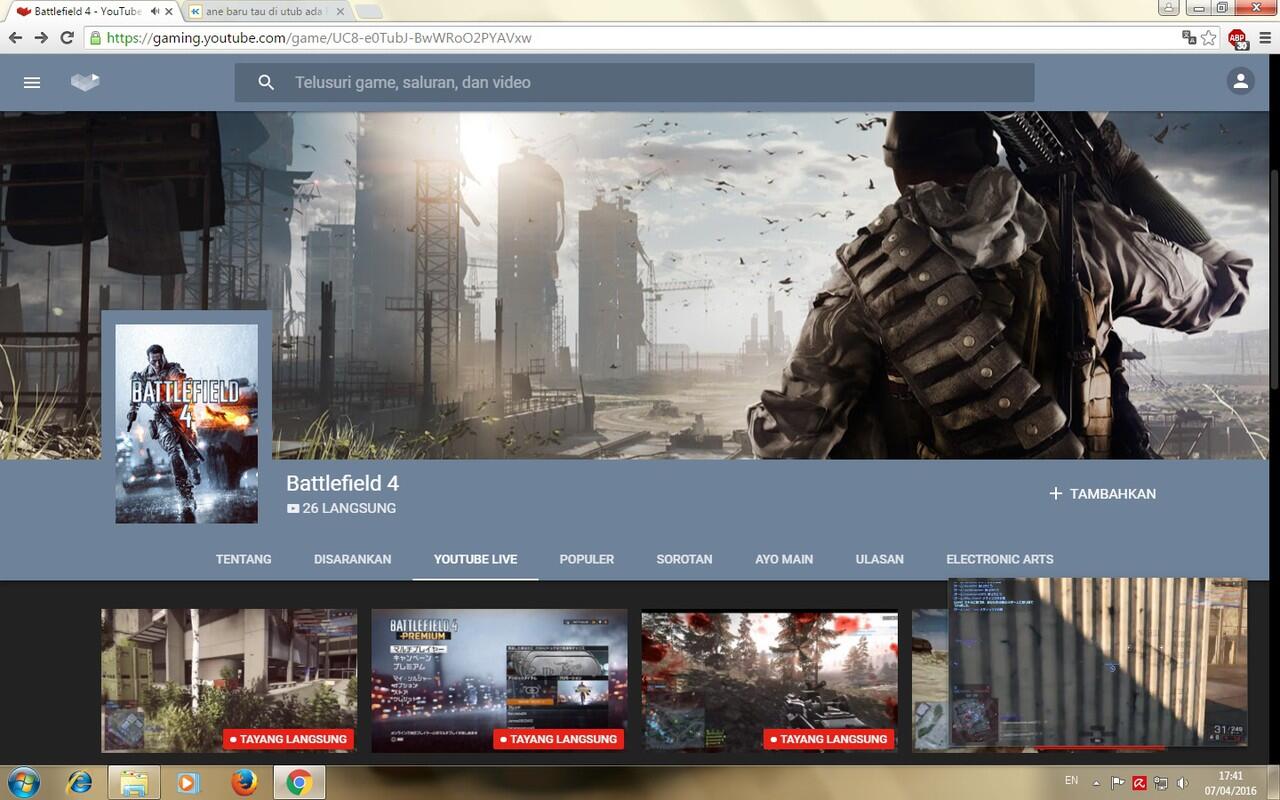The height and width of the screenshot is (800, 1280).
Task: Click the Battlefield 4 box art cover
Action: click(186, 424)
